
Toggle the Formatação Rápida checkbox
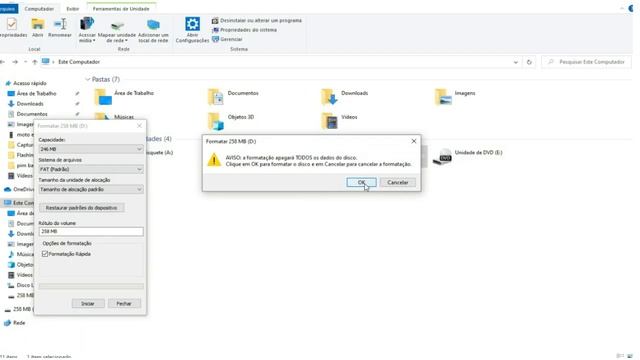click(45, 254)
